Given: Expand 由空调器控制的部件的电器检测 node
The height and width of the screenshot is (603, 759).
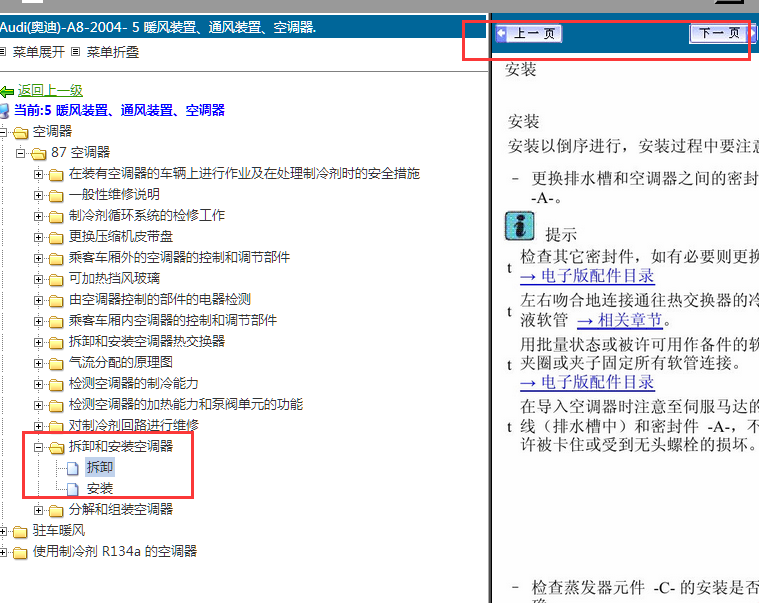Looking at the screenshot, I should tap(38, 301).
